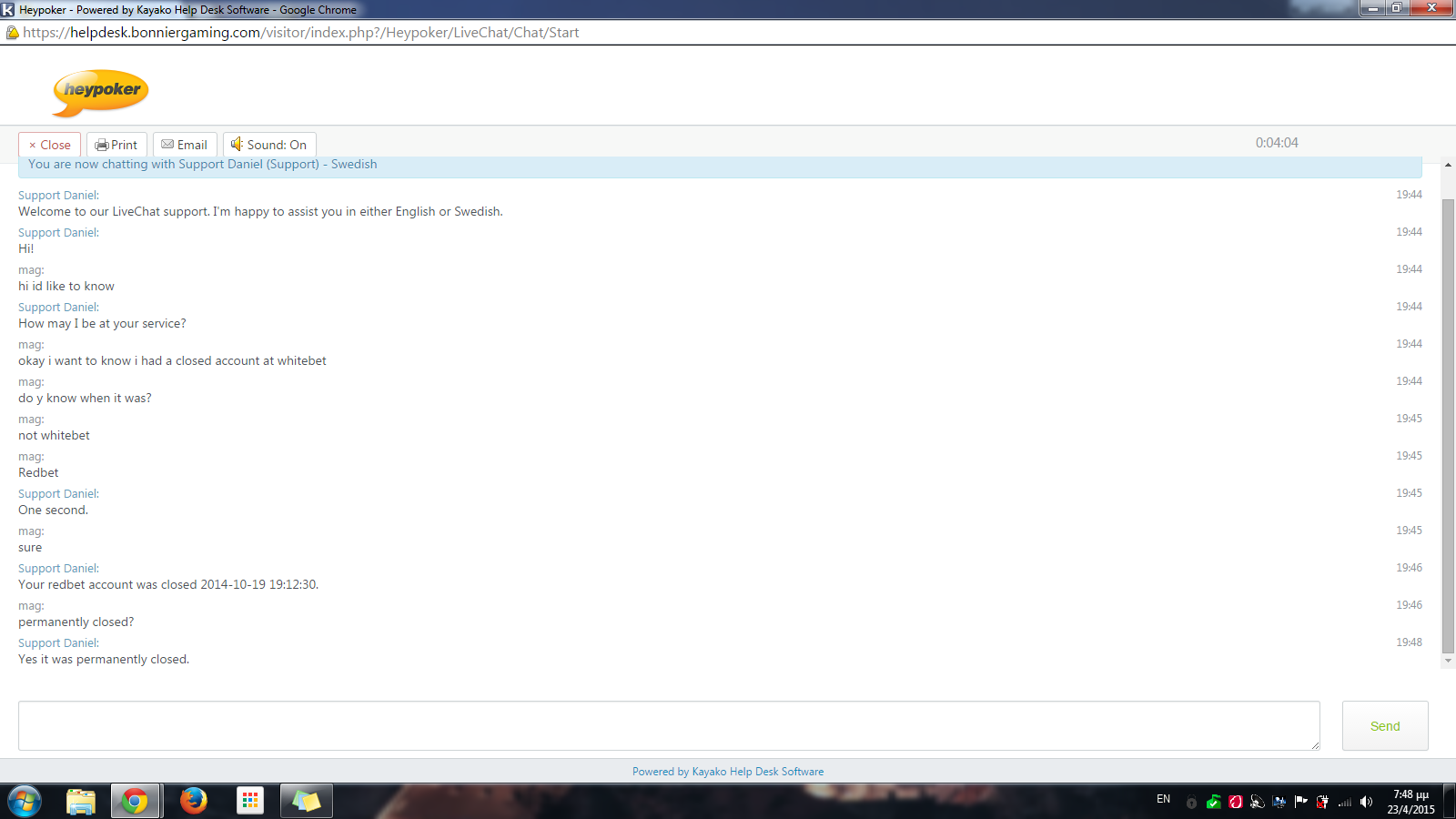Click the chat scrollbar up arrow
Image resolution: width=1456 pixels, height=819 pixels.
[1448, 166]
